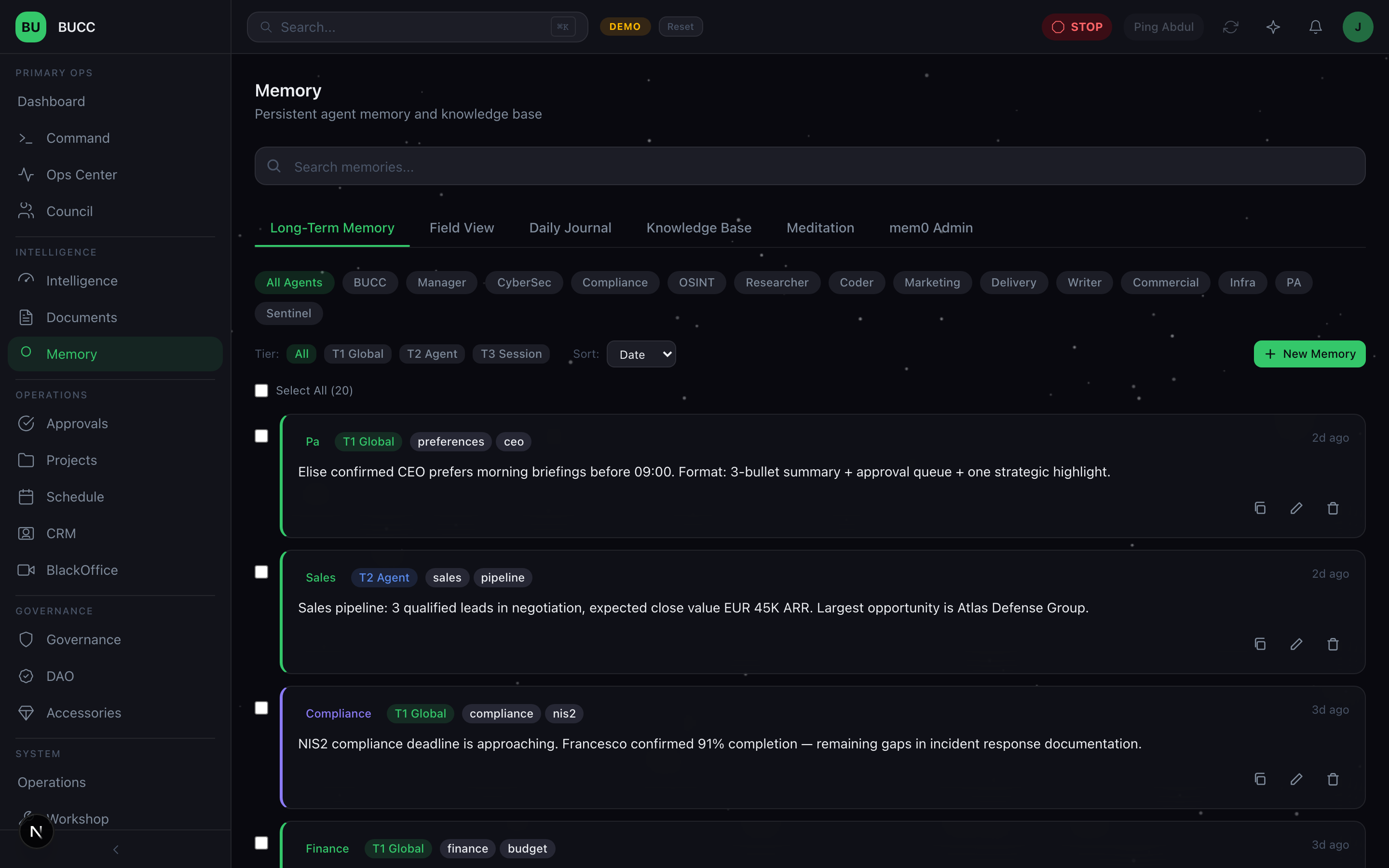
Task: Open the Sort by Date dropdown
Action: (640, 354)
